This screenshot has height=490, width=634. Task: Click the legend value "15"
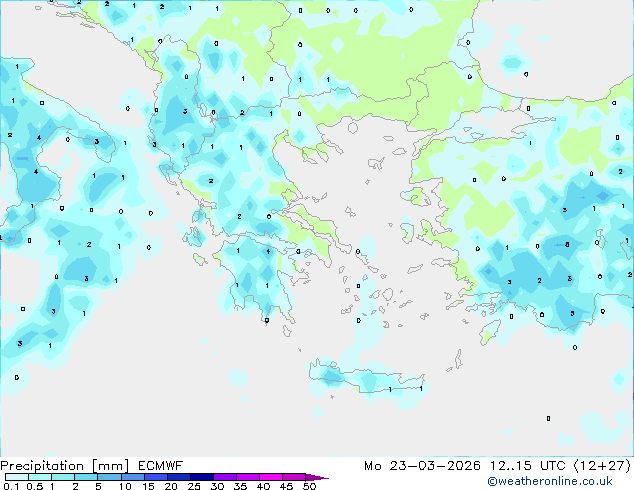pos(148,486)
